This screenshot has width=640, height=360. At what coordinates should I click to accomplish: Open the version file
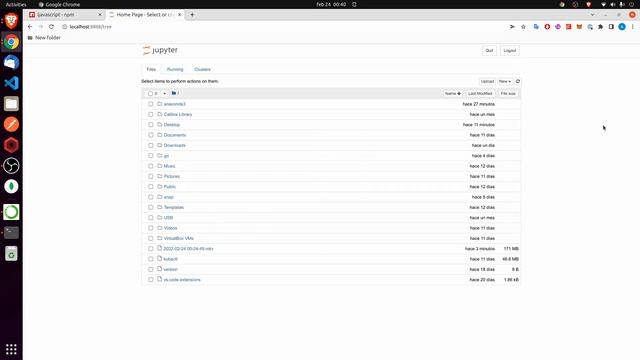tap(171, 269)
